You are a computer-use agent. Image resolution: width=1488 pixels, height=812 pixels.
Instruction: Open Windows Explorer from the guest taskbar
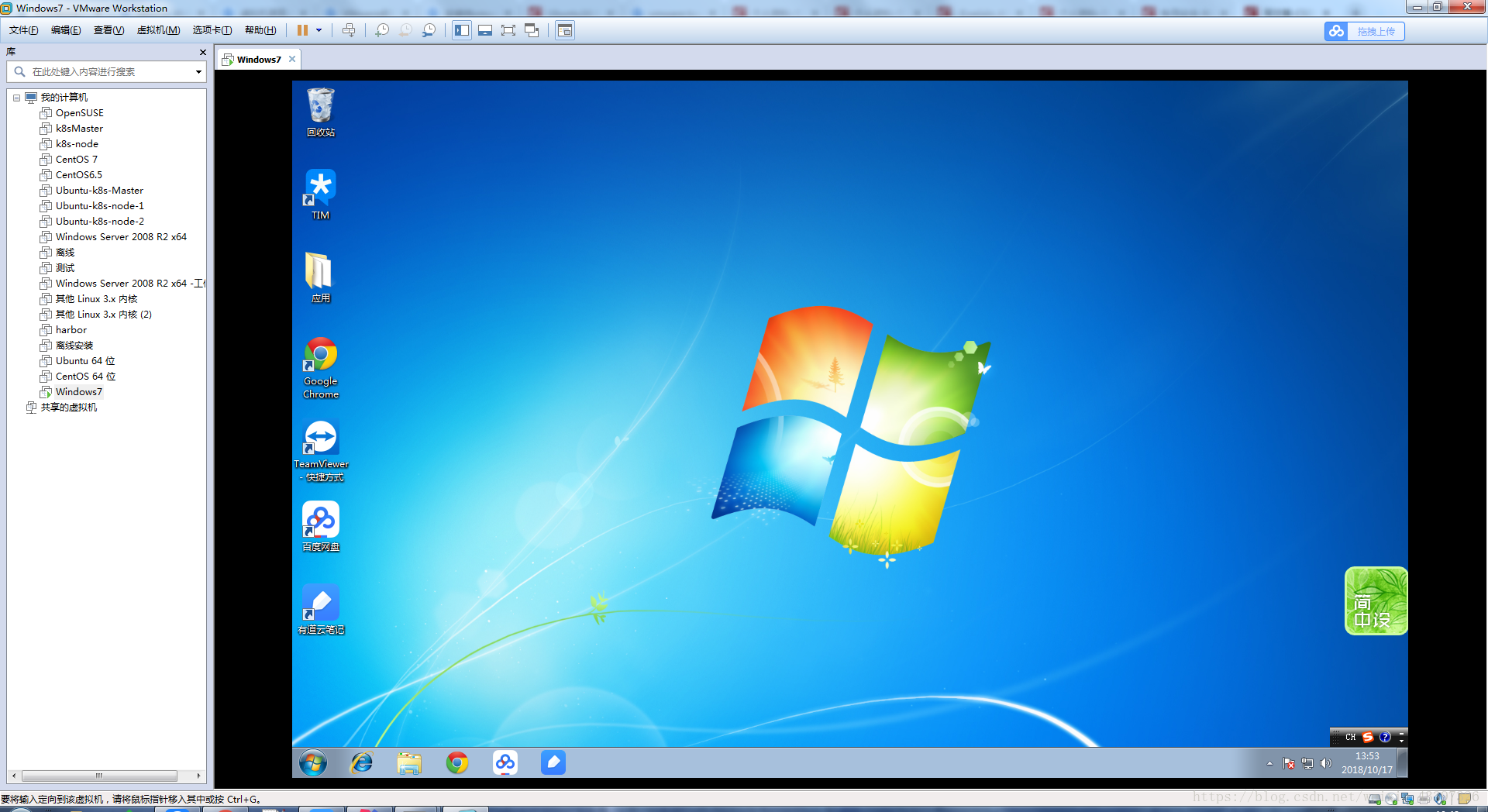(x=409, y=763)
